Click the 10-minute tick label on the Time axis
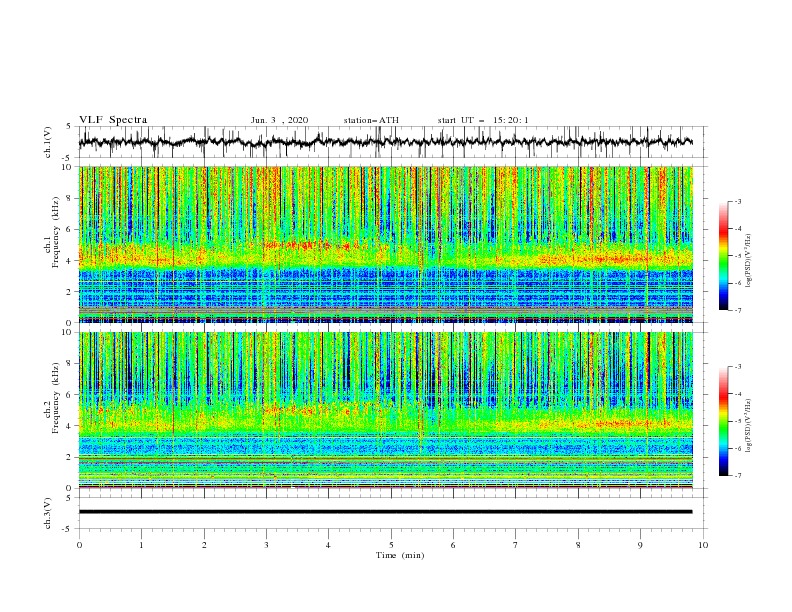This screenshot has width=792, height=612. [703, 545]
